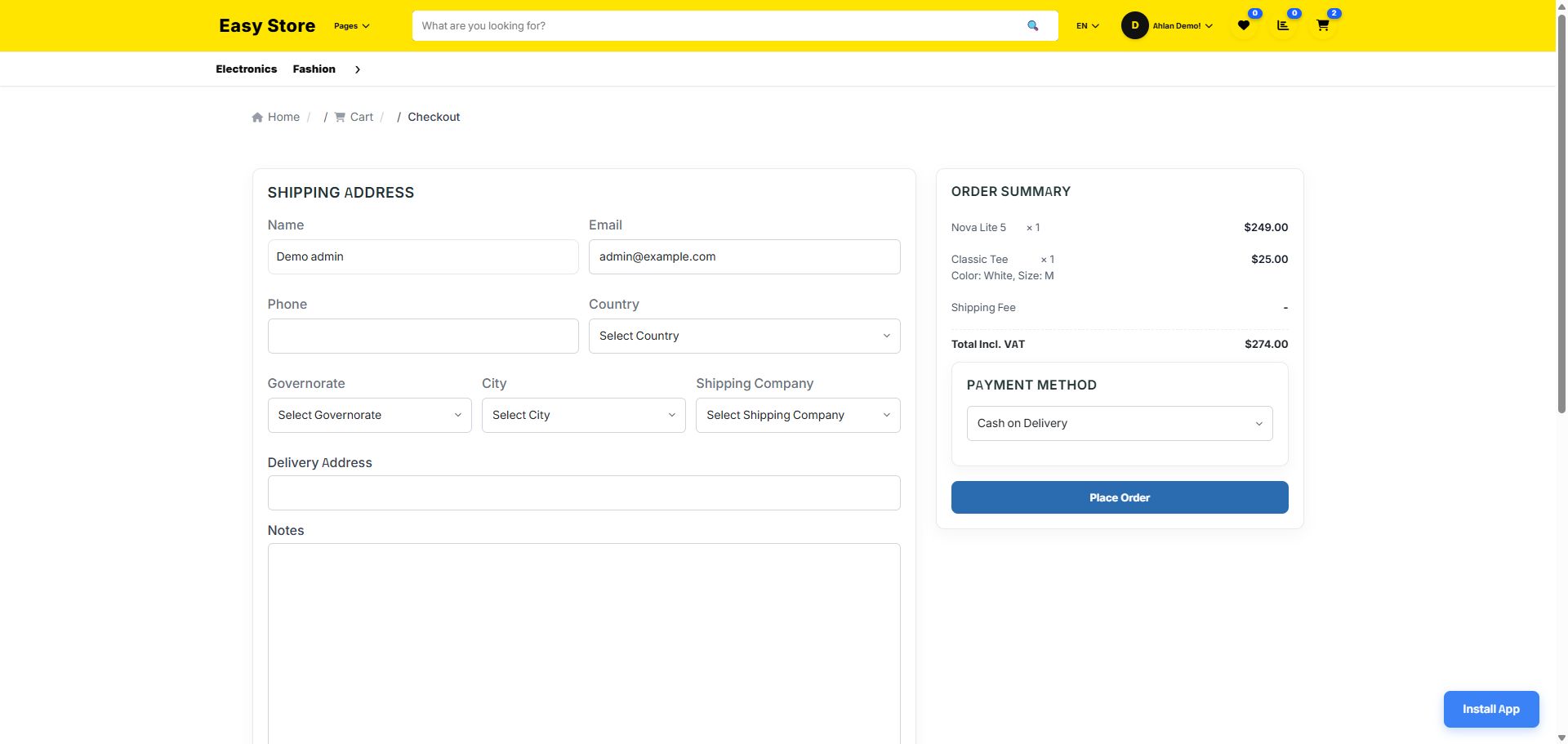The image size is (1568, 744).
Task: Open the Pages menu
Action: tap(351, 26)
